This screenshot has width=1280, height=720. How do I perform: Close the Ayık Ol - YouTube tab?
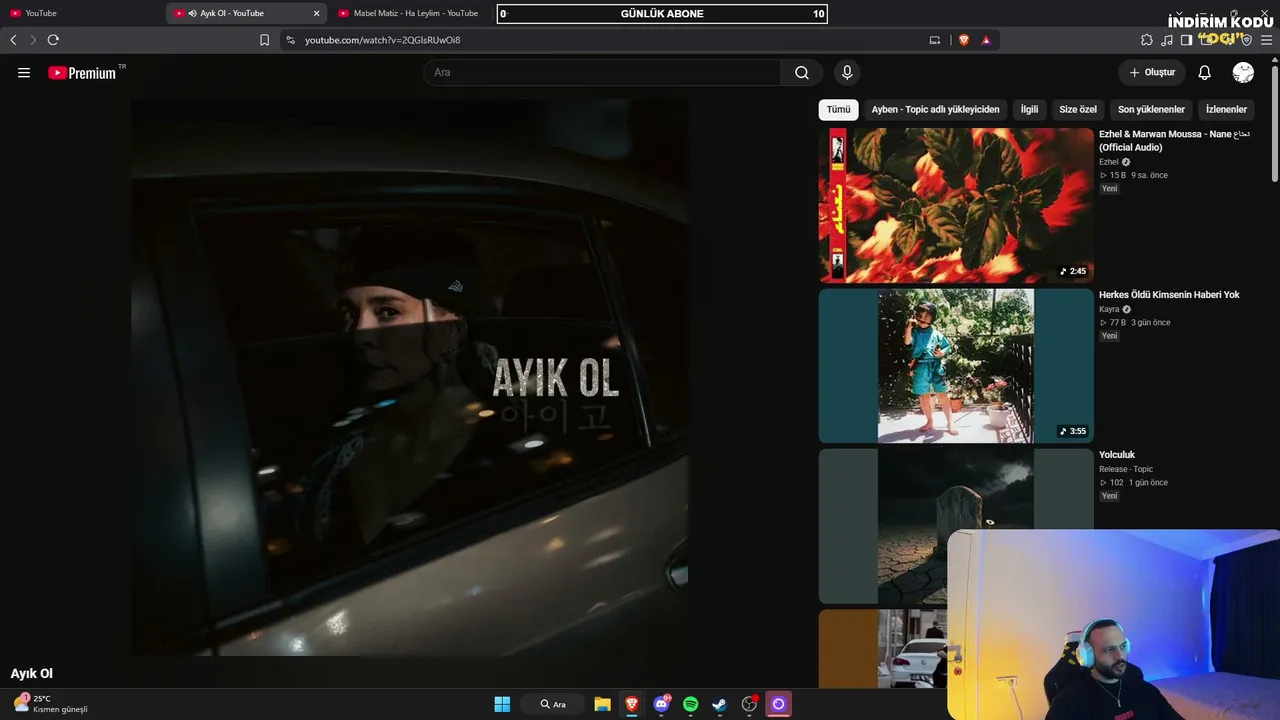317,13
